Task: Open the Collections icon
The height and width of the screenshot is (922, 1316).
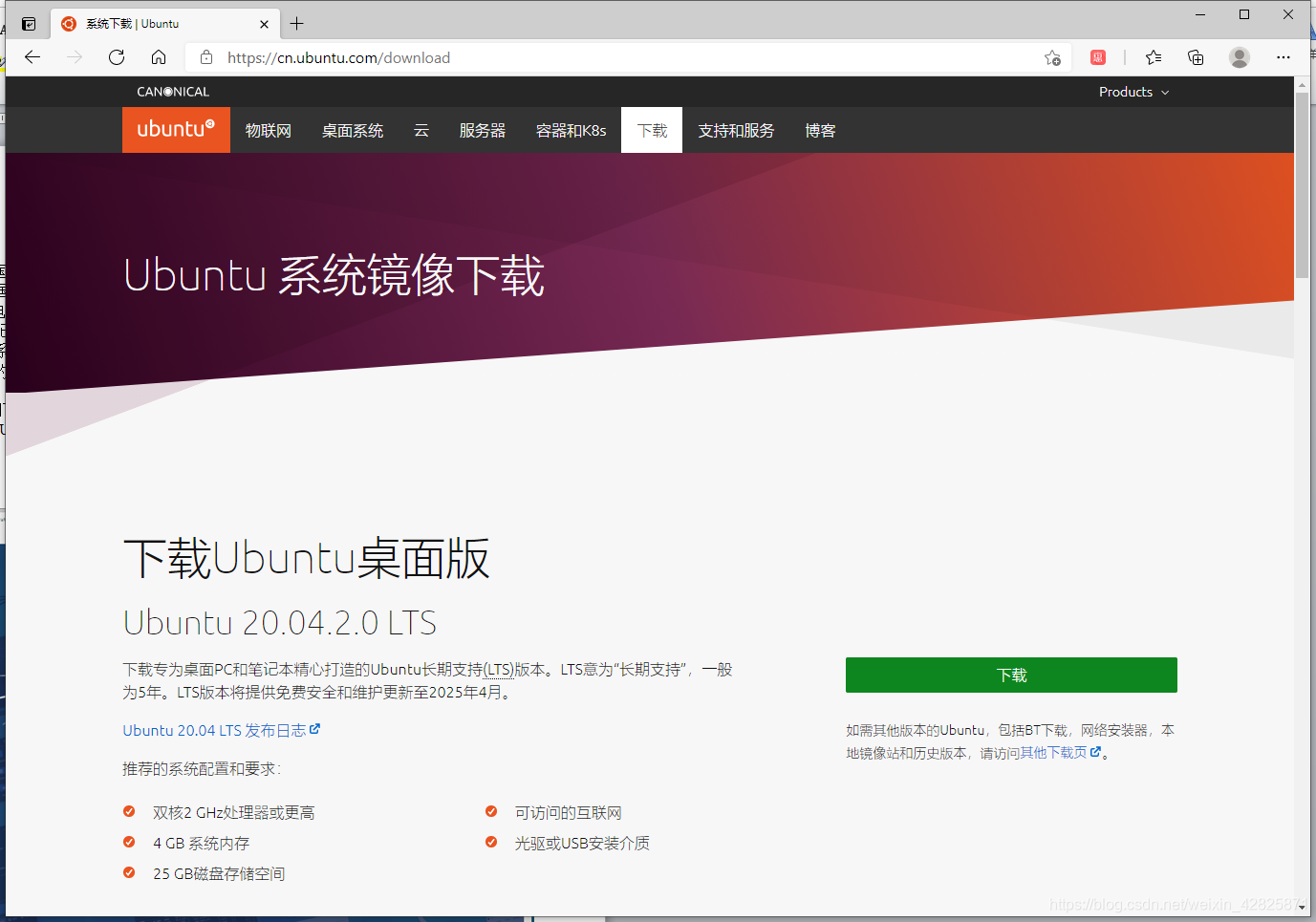Action: tap(1196, 57)
